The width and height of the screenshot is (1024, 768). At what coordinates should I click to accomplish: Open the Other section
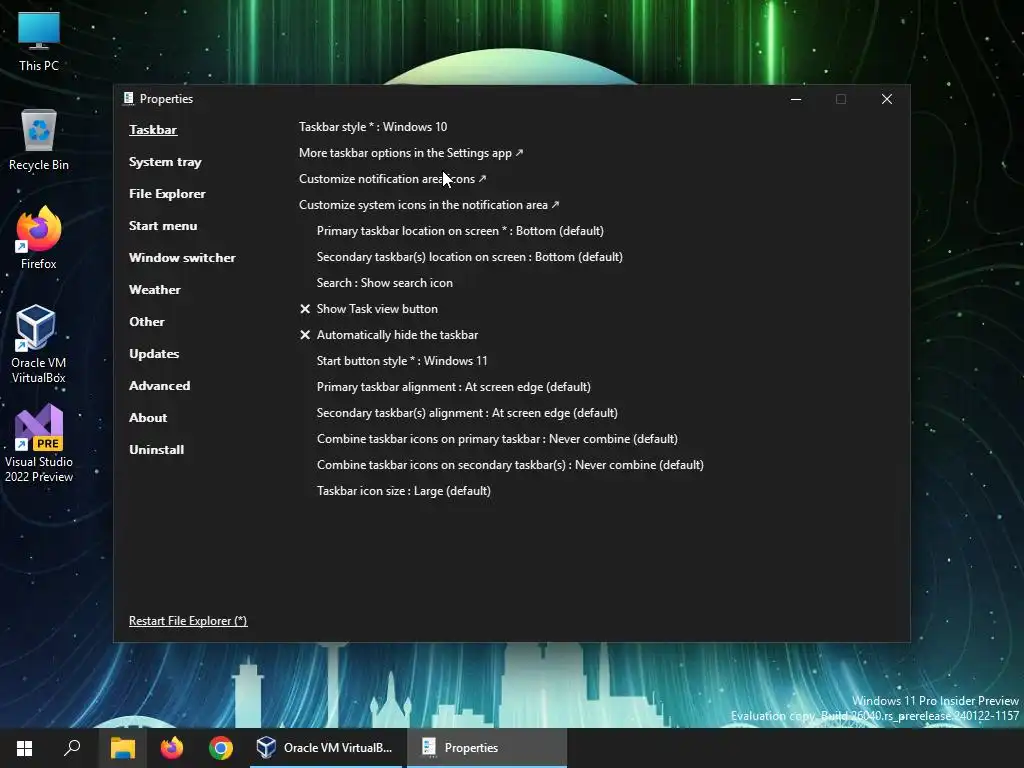(x=147, y=322)
